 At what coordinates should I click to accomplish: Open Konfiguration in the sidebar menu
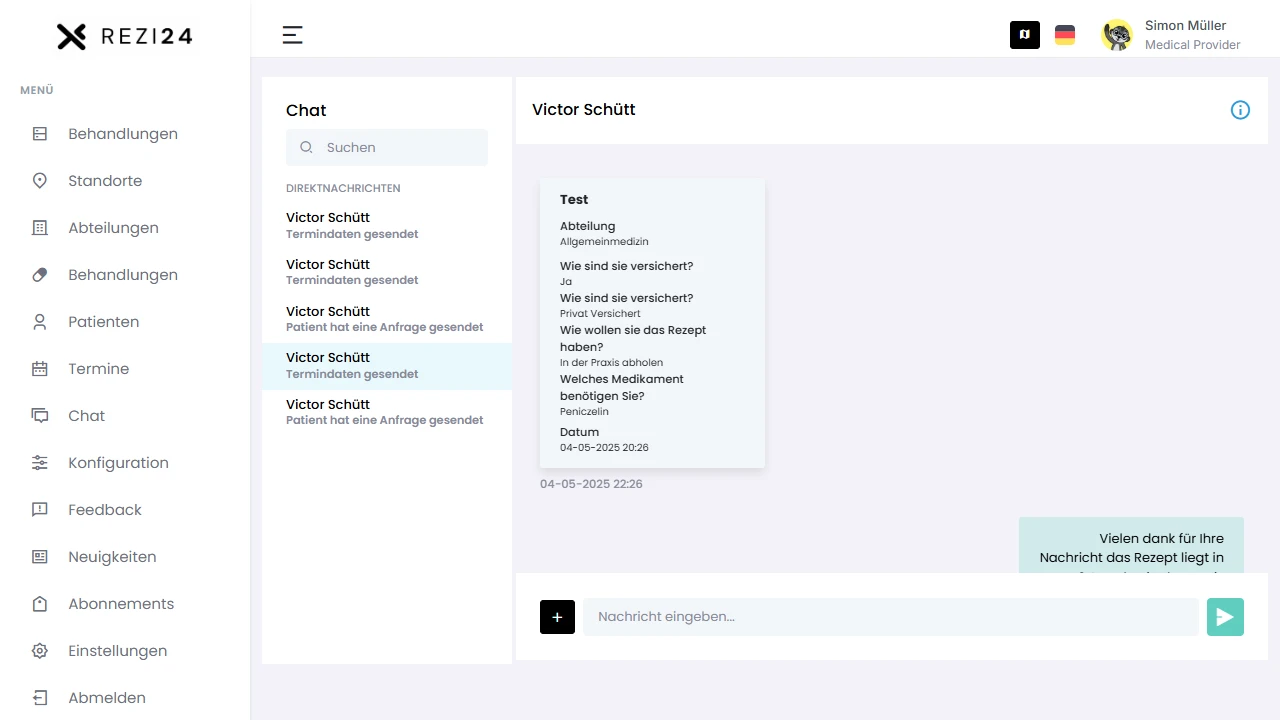pyautogui.click(x=118, y=463)
